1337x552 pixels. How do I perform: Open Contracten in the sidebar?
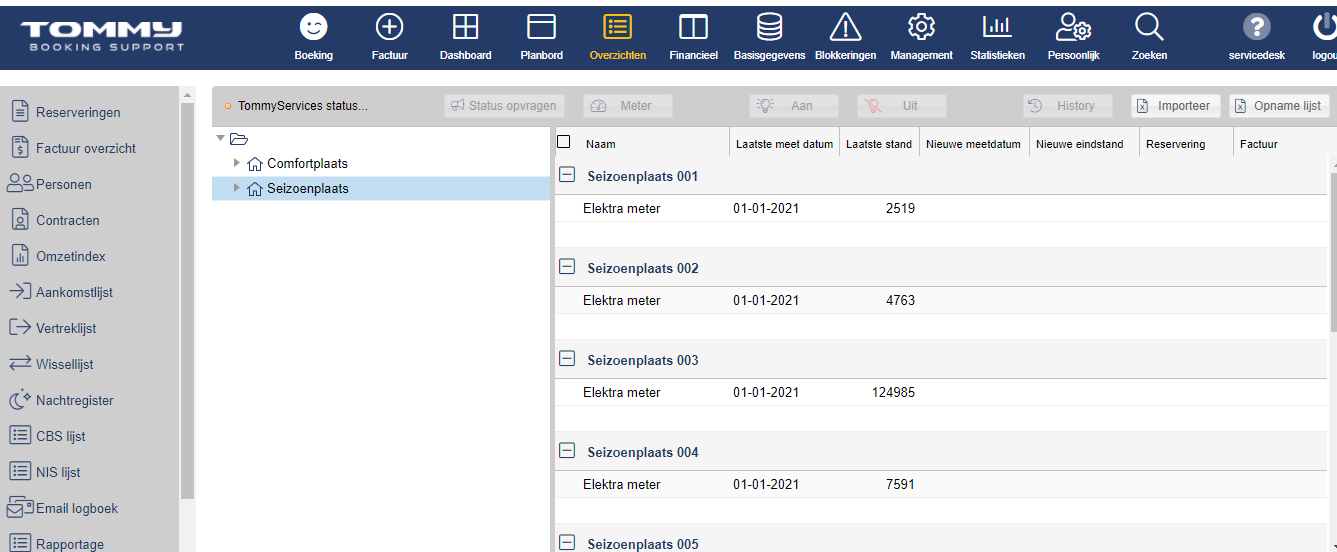click(68, 220)
